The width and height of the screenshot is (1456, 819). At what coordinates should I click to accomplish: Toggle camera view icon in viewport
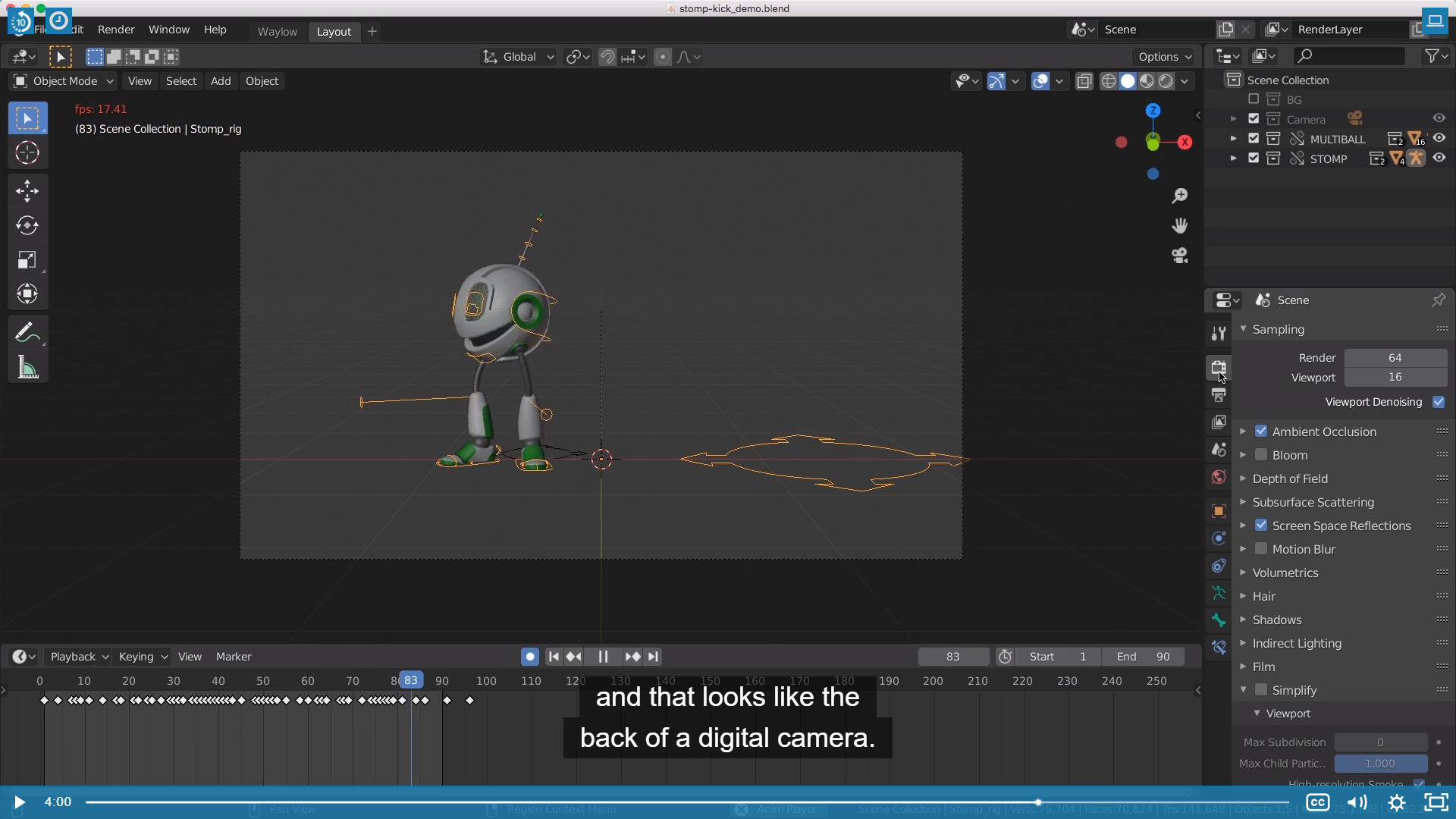(1179, 256)
